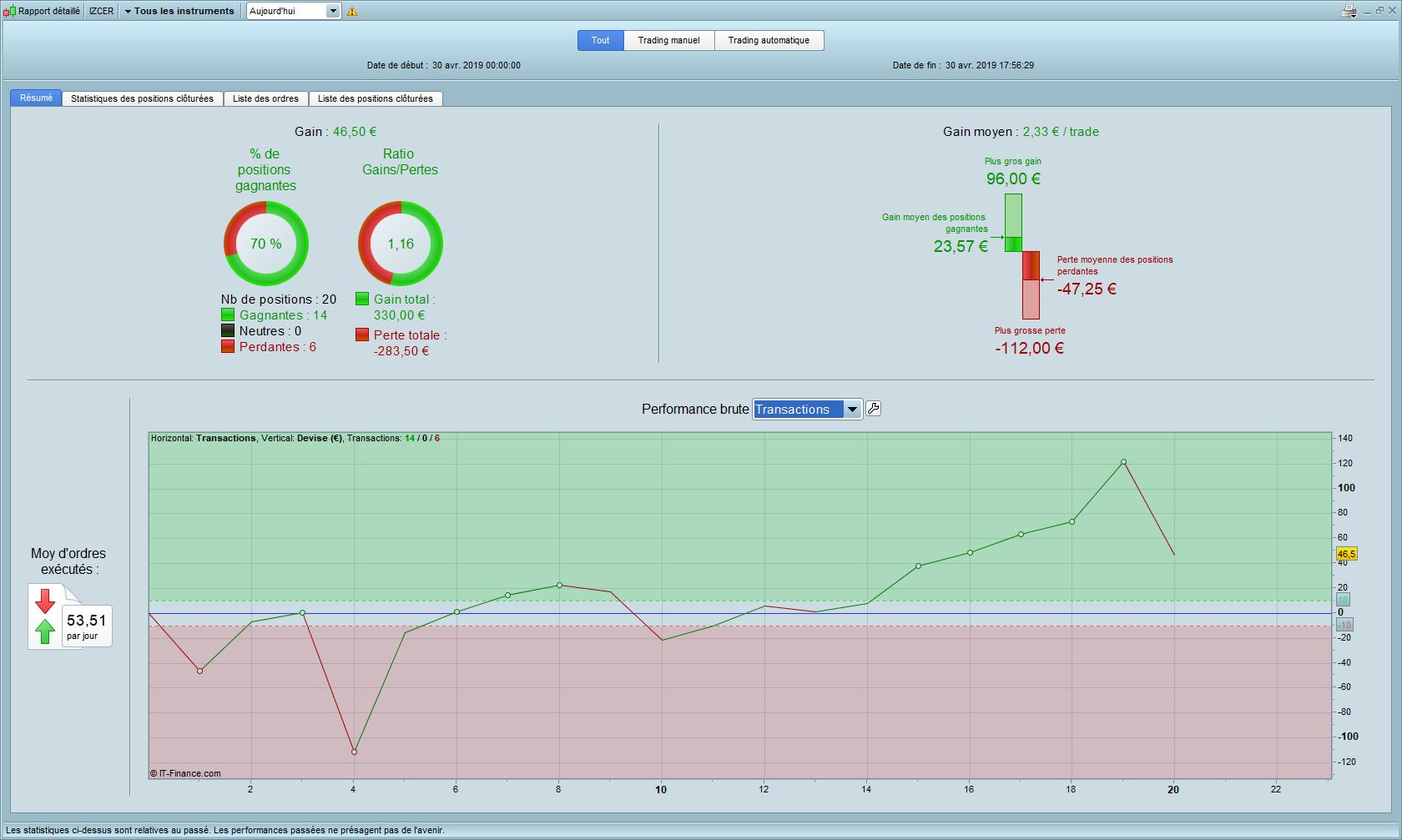1402x840 pixels.
Task: Click the green Gagnantes legend swatch
Action: [x=228, y=314]
